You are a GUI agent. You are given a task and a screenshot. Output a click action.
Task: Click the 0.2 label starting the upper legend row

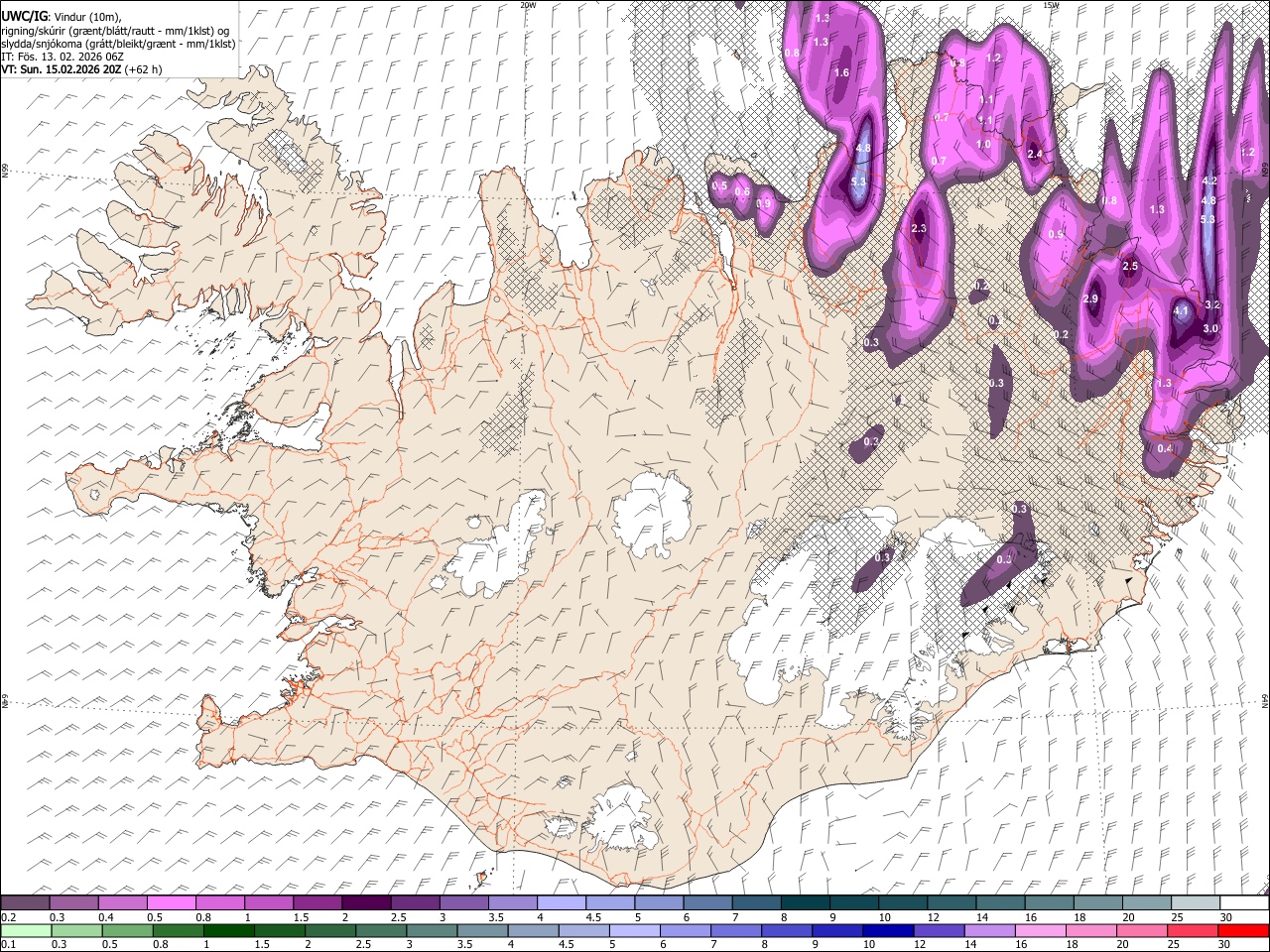(x=9, y=918)
